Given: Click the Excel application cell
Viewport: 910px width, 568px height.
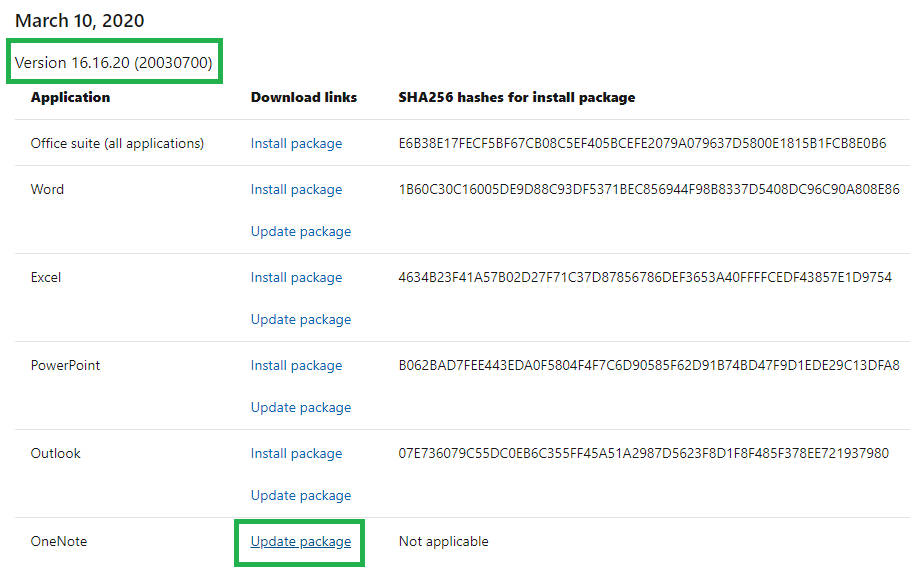Looking at the screenshot, I should click(x=46, y=277).
